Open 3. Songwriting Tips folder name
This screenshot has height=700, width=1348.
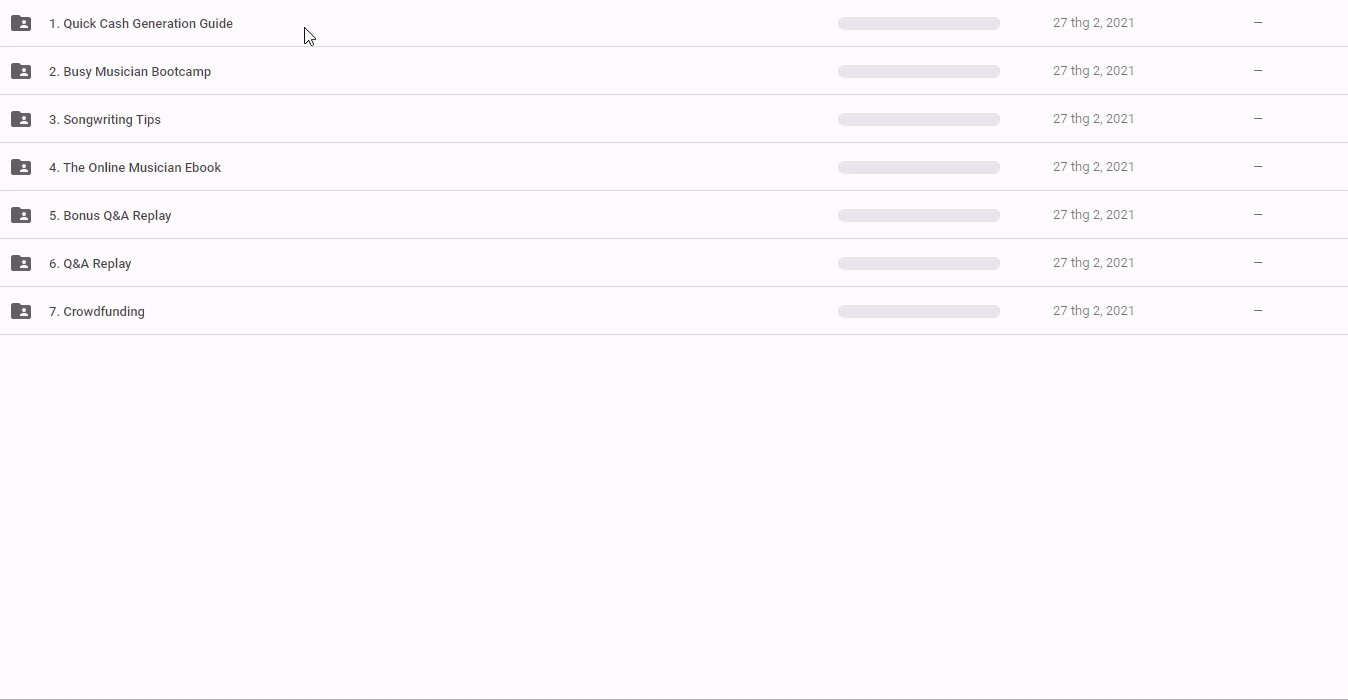pyautogui.click(x=105, y=120)
